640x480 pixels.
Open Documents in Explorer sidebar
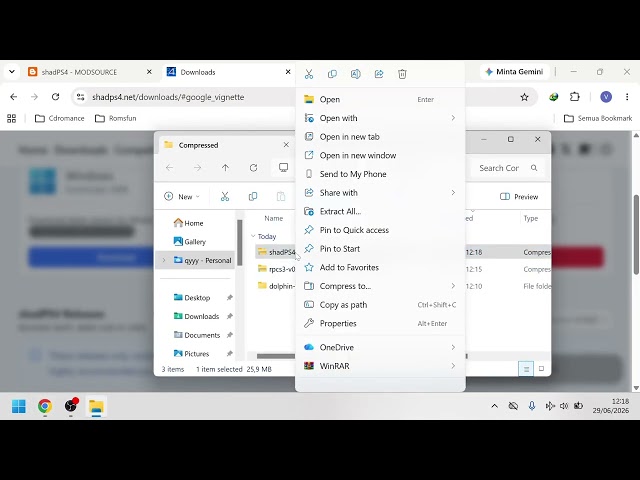197,335
